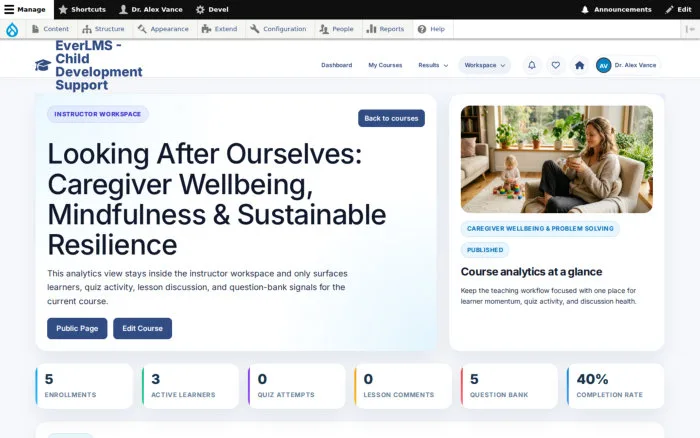This screenshot has height=438, width=700.
Task: Open the Configuration admin menu
Action: (x=278, y=29)
